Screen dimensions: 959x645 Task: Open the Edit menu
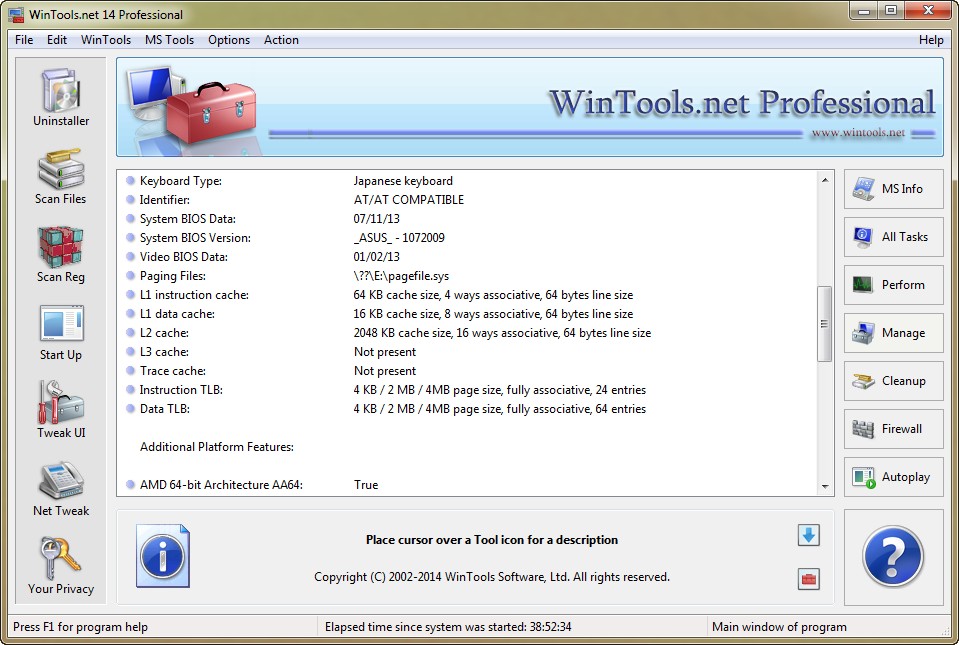tap(57, 40)
